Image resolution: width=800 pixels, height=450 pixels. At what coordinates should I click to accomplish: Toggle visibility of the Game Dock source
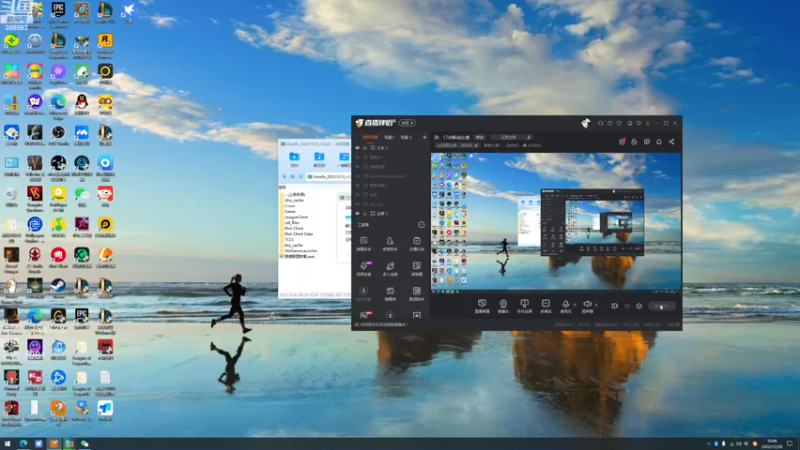pyautogui.click(x=357, y=176)
